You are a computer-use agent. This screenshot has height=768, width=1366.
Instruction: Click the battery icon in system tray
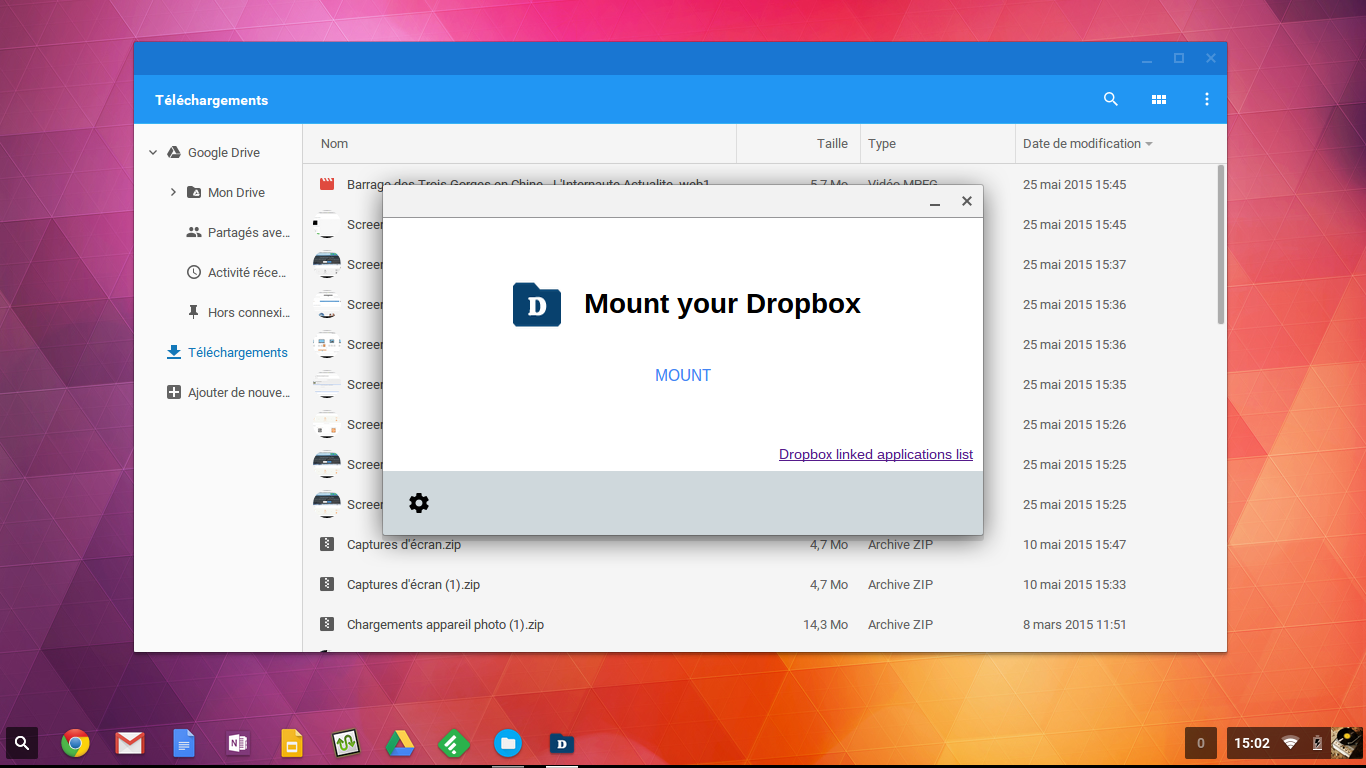click(1317, 743)
